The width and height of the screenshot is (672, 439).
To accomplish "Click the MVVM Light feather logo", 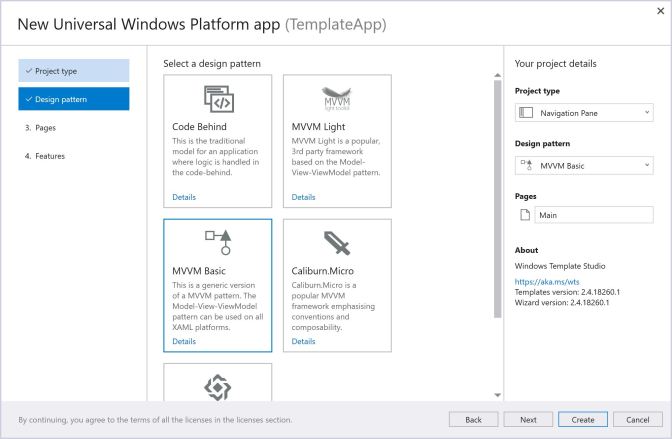I will 337,99.
